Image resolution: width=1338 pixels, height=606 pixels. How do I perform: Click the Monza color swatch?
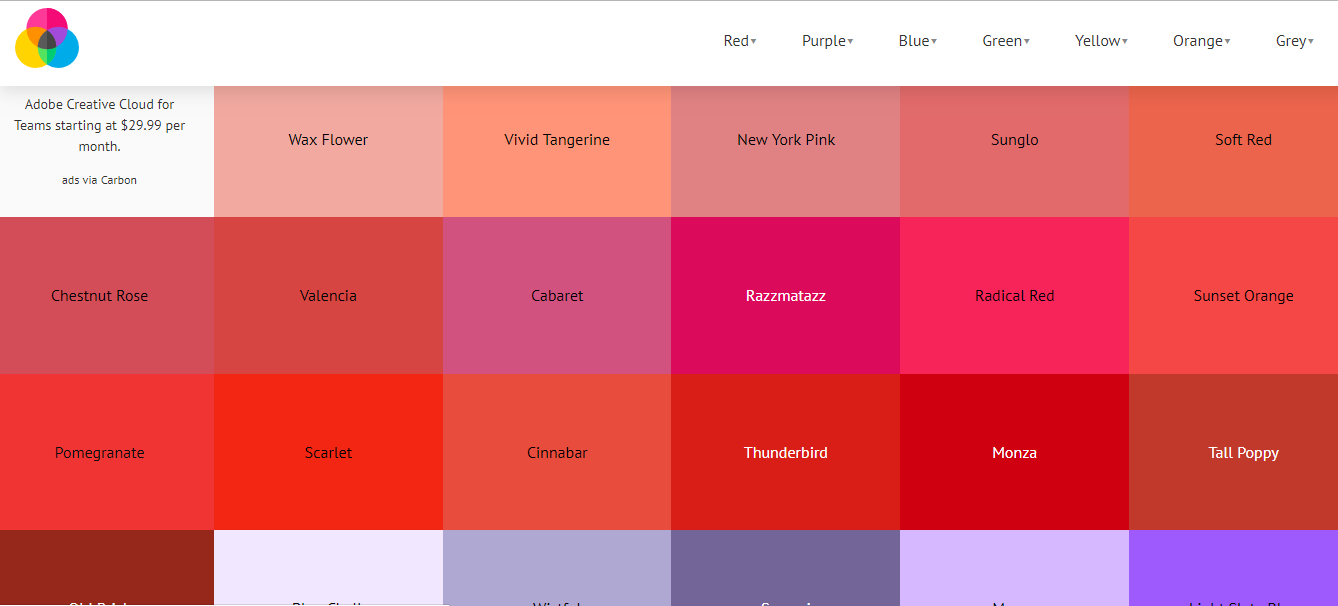(1014, 453)
